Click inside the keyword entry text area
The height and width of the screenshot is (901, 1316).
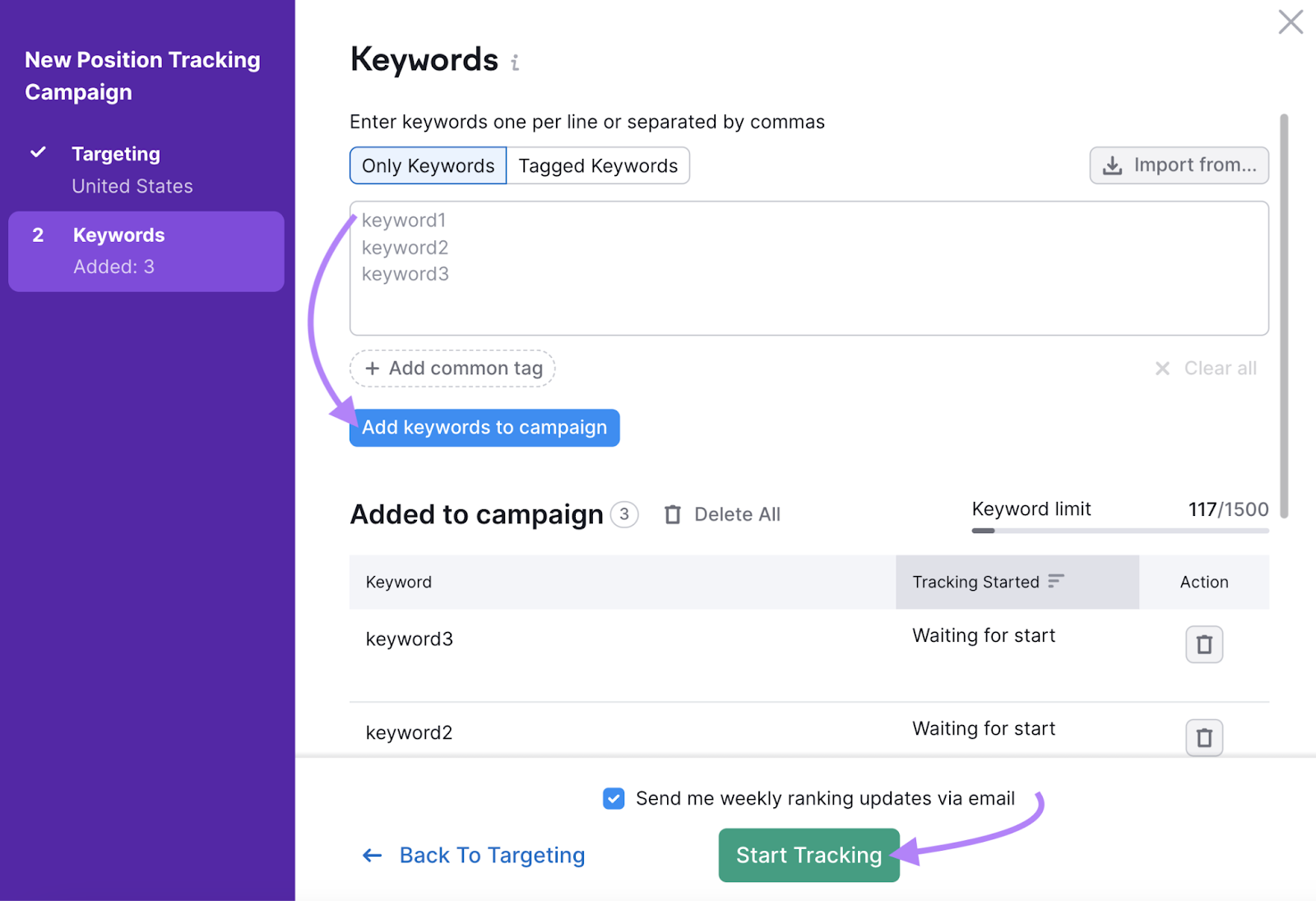click(809, 267)
